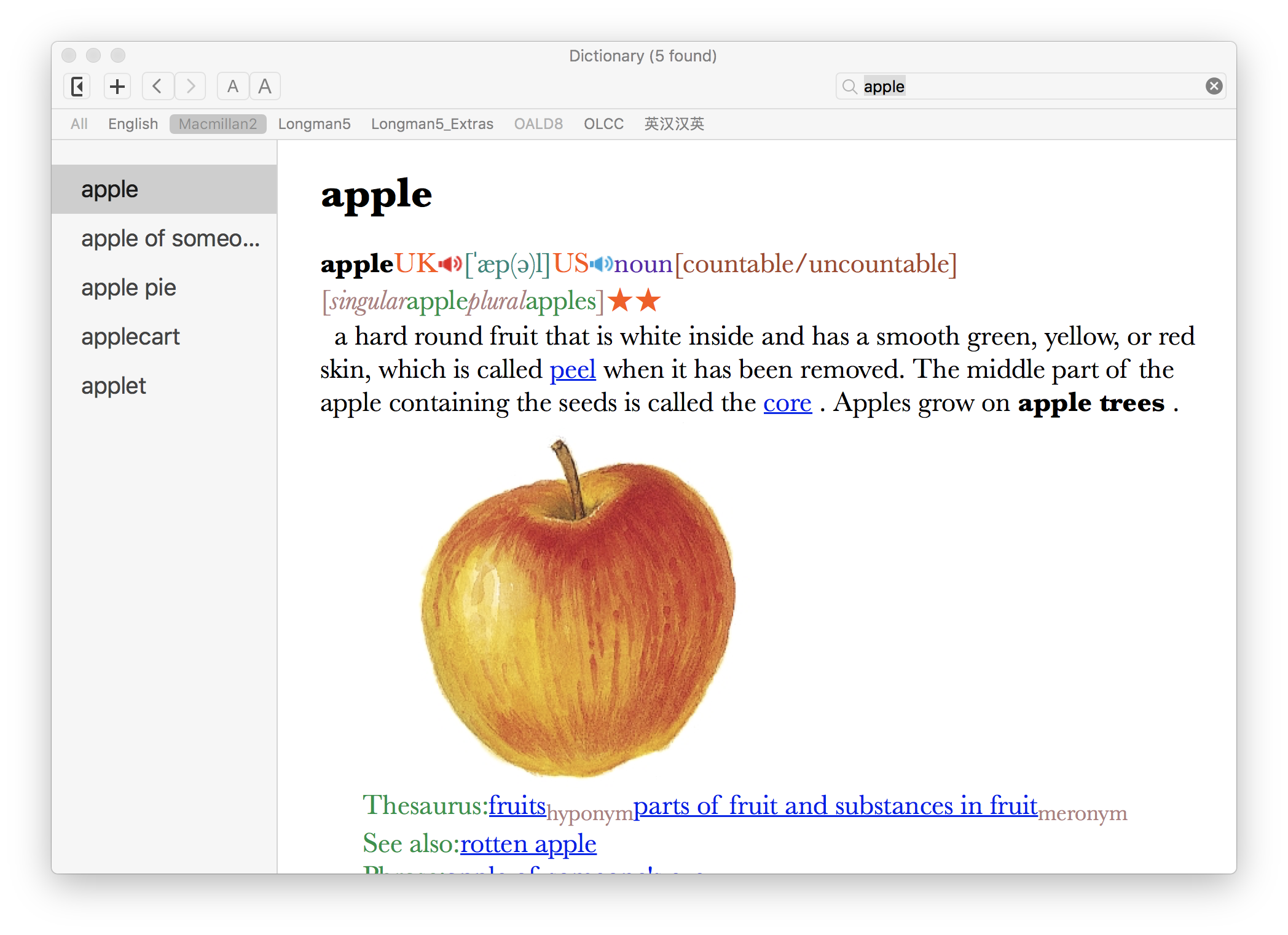Select 'applecart' in the sidebar
The height and width of the screenshot is (935, 1288).
coord(164,337)
